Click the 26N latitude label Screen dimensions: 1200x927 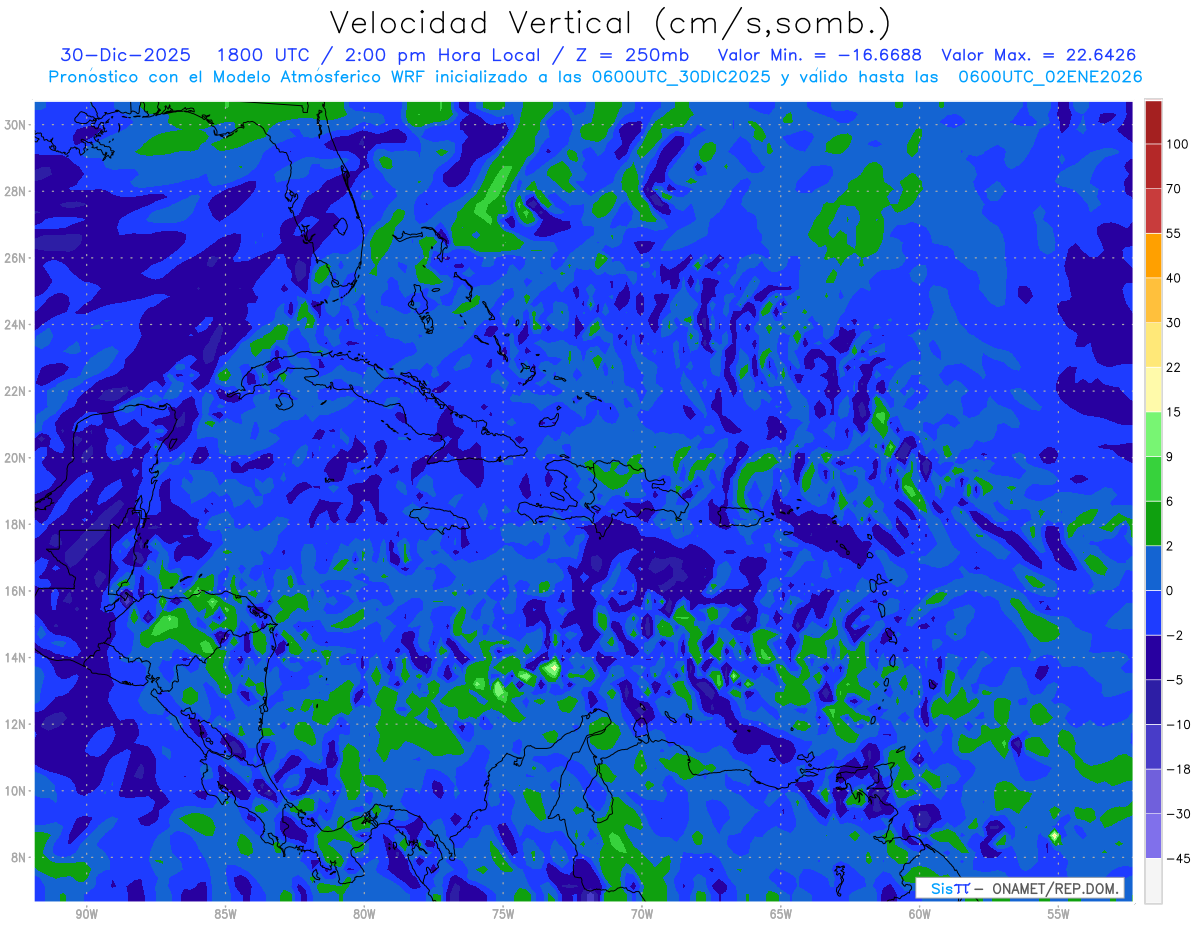[15, 258]
